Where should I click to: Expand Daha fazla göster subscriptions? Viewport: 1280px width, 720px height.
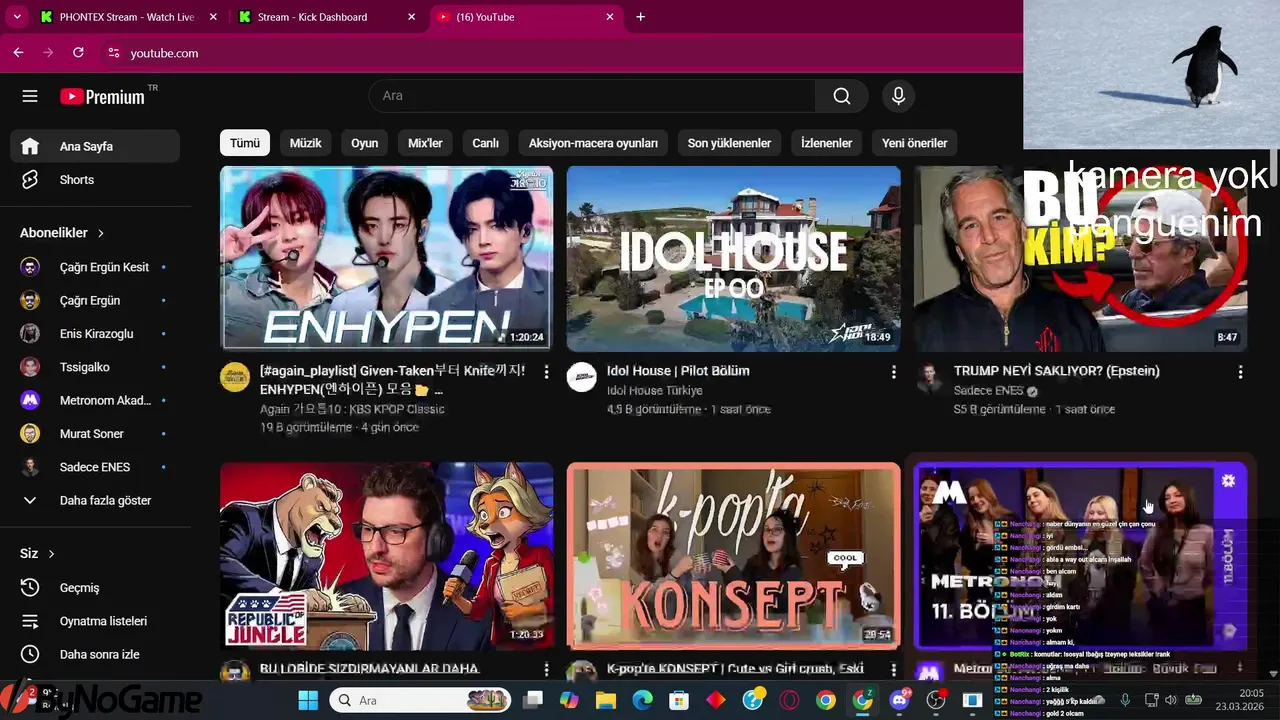click(x=95, y=501)
